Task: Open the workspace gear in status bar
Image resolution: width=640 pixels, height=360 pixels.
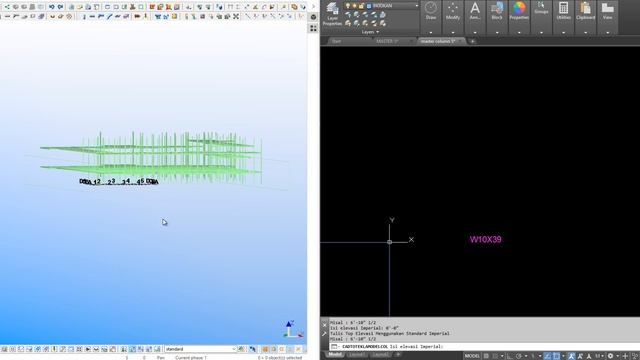Action: 610,356
